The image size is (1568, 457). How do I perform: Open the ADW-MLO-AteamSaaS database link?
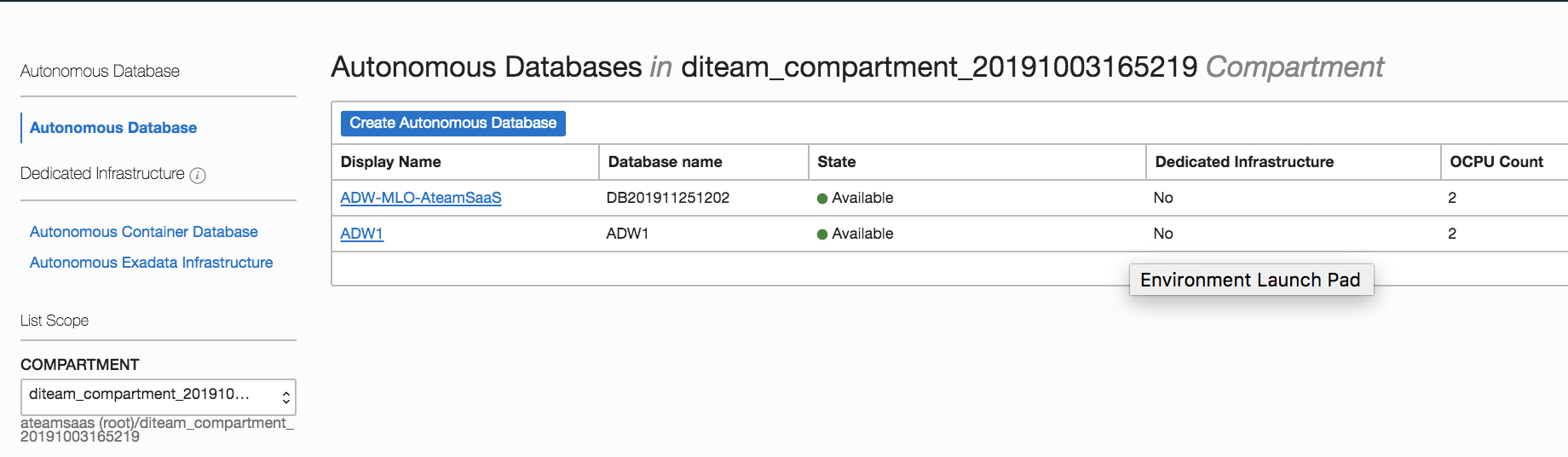point(420,198)
